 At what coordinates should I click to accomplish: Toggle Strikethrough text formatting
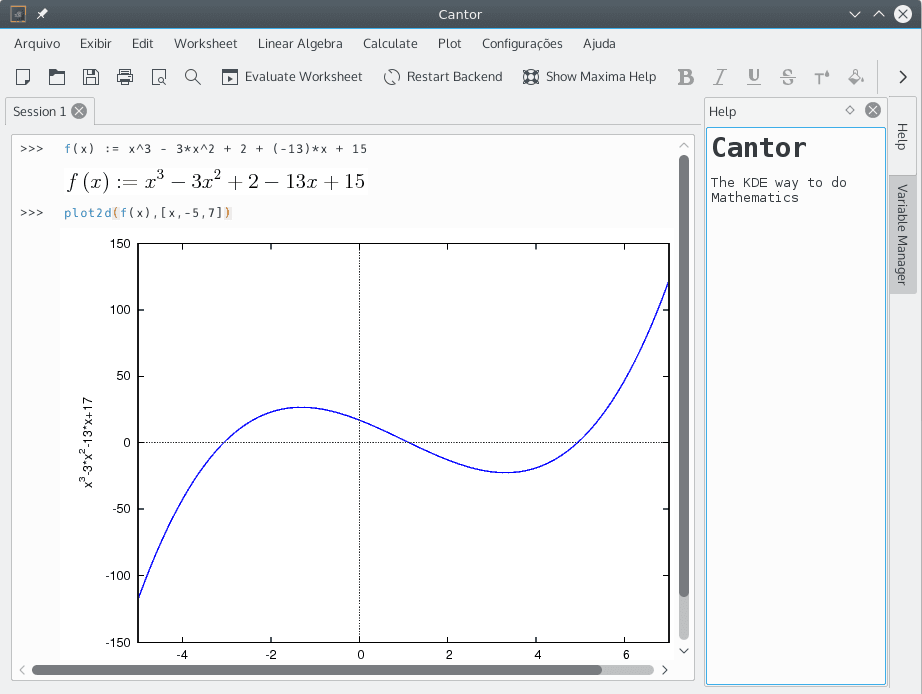pos(788,77)
